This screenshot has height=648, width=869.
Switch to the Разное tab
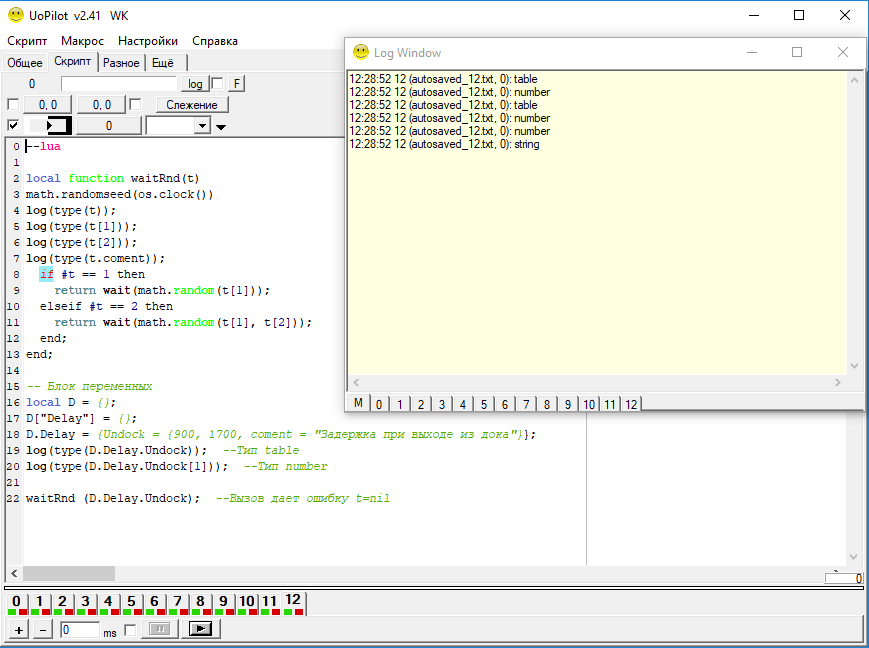coord(121,62)
